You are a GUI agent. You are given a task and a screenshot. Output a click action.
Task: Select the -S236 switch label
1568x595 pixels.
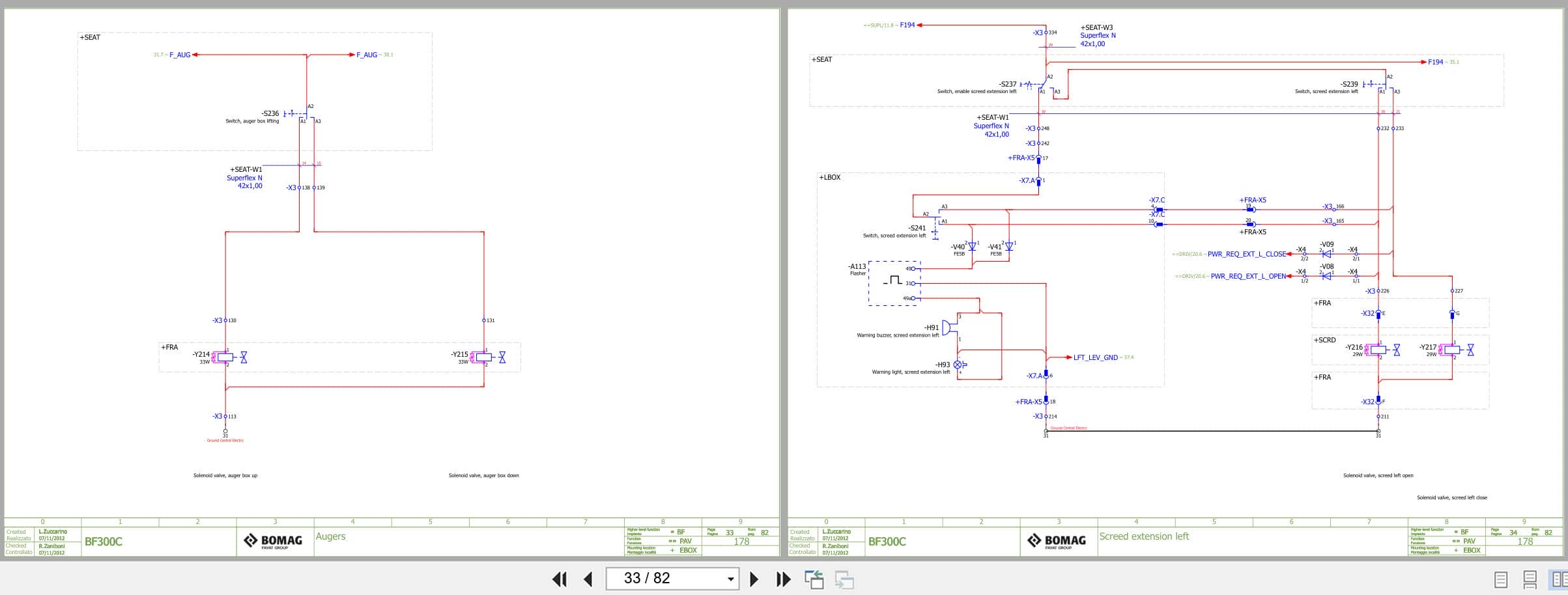[270, 113]
